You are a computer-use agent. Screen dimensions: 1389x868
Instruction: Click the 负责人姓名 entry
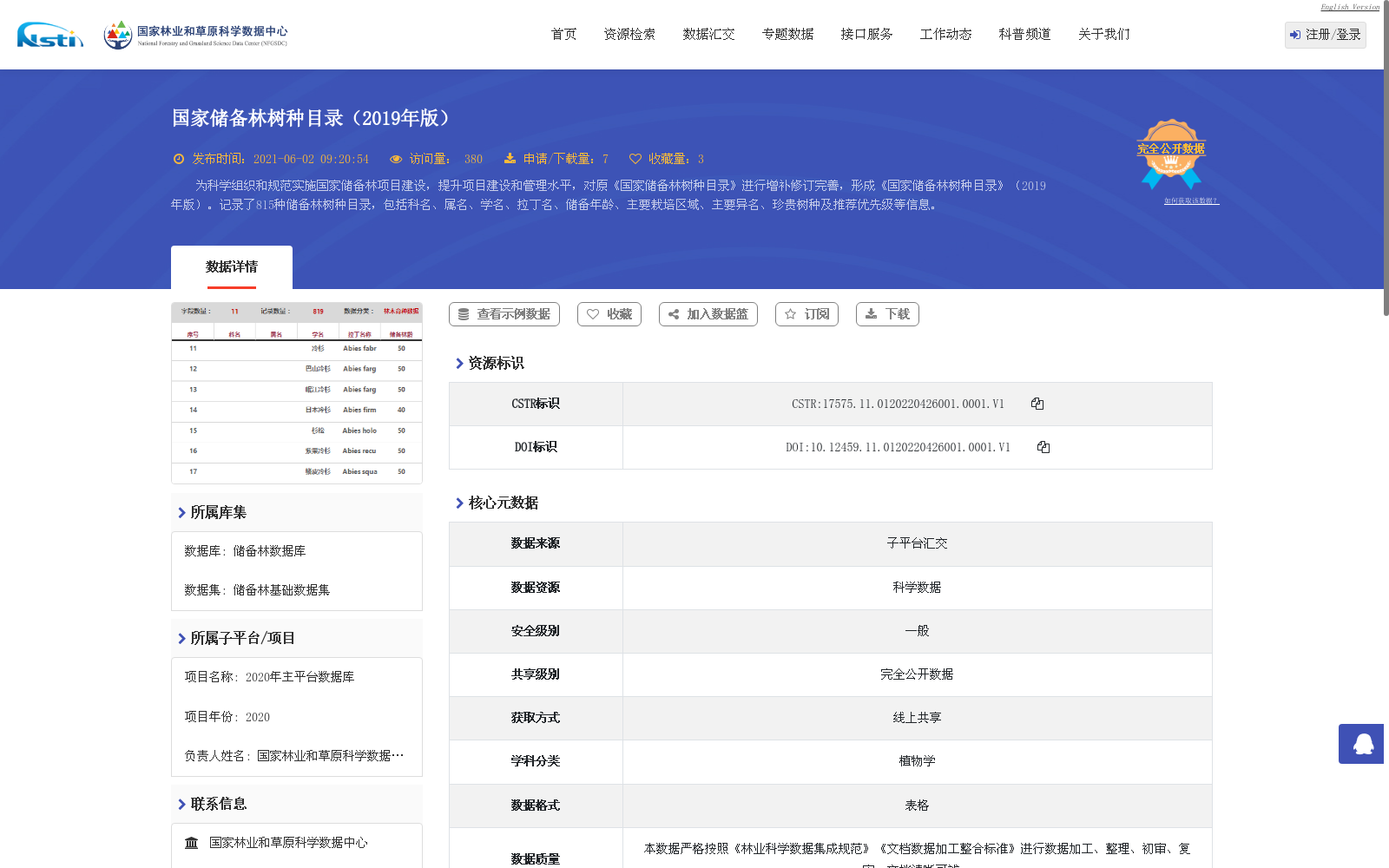tap(294, 756)
